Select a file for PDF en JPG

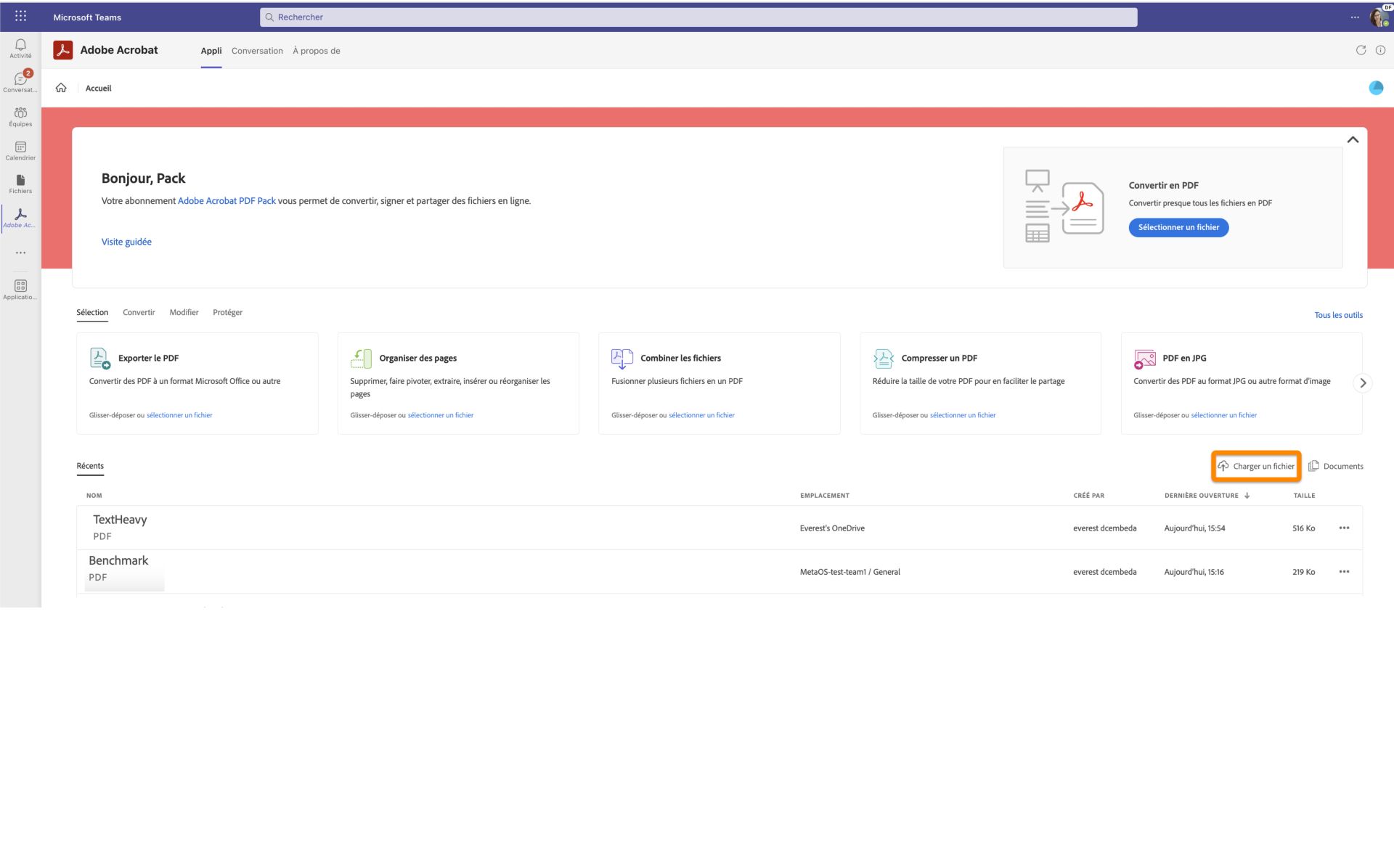point(1223,415)
